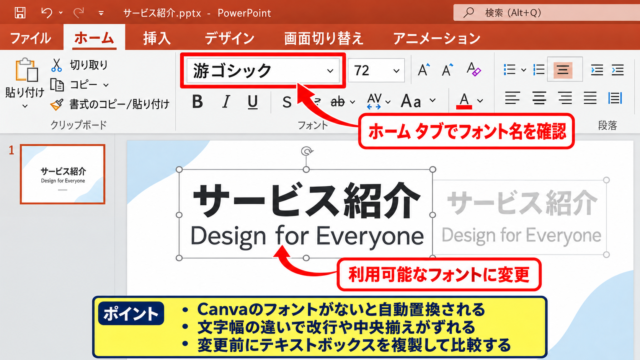Apply numbered list
This screenshot has width=640, height=360.
tap(539, 70)
